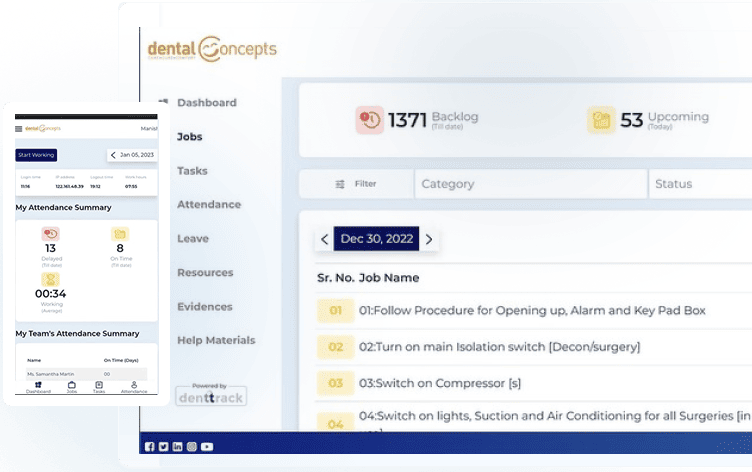The image size is (752, 472).
Task: Expand the Status dropdown filter
Action: pyautogui.click(x=700, y=184)
